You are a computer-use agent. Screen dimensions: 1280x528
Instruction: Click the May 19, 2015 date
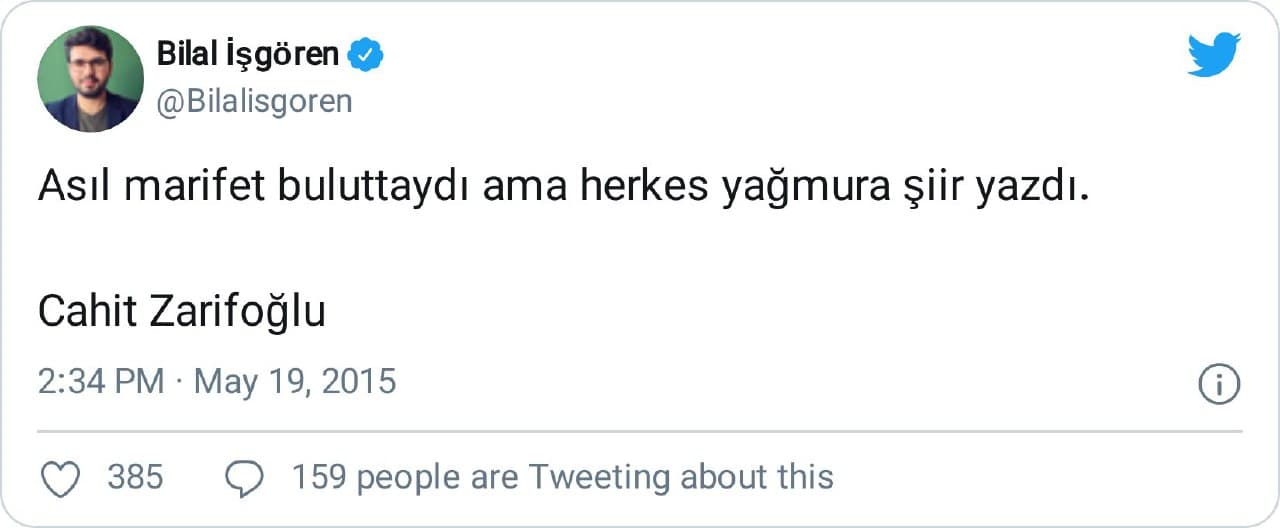[x=295, y=382]
